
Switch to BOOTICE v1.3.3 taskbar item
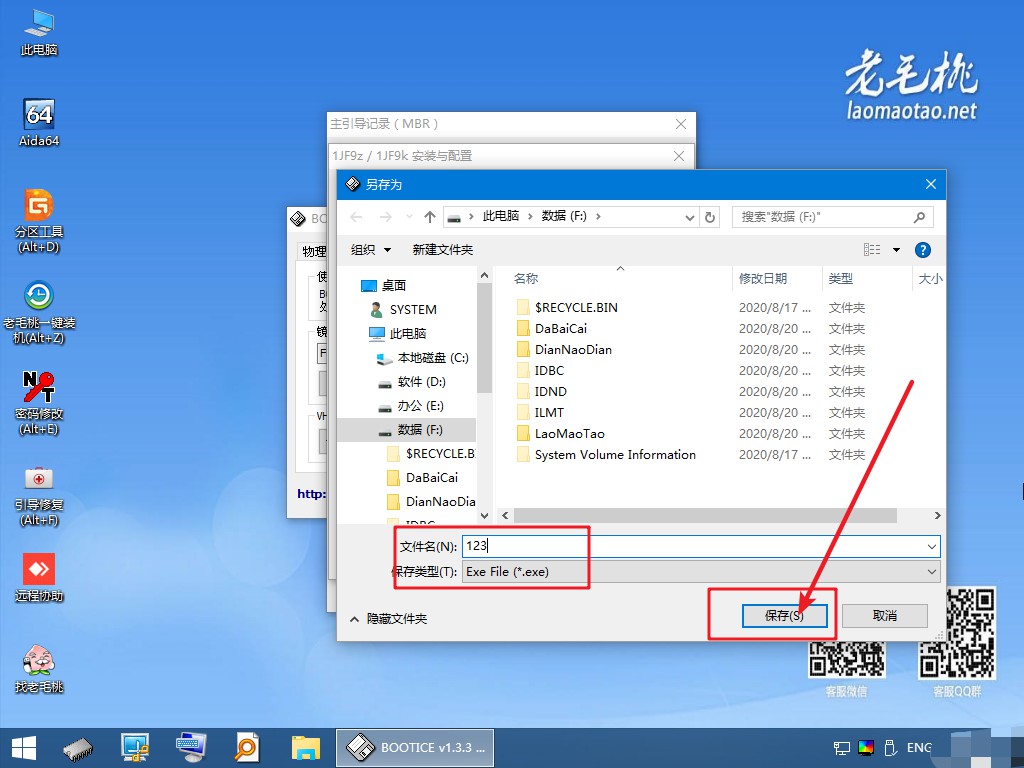coord(415,748)
